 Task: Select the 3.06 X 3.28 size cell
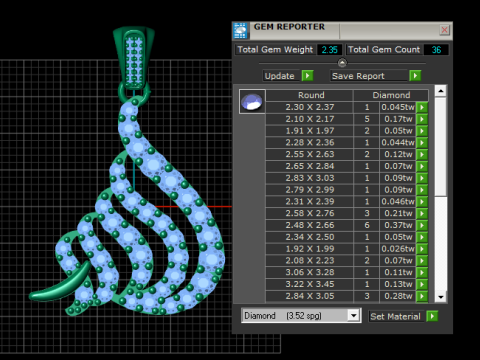pyautogui.click(x=309, y=272)
